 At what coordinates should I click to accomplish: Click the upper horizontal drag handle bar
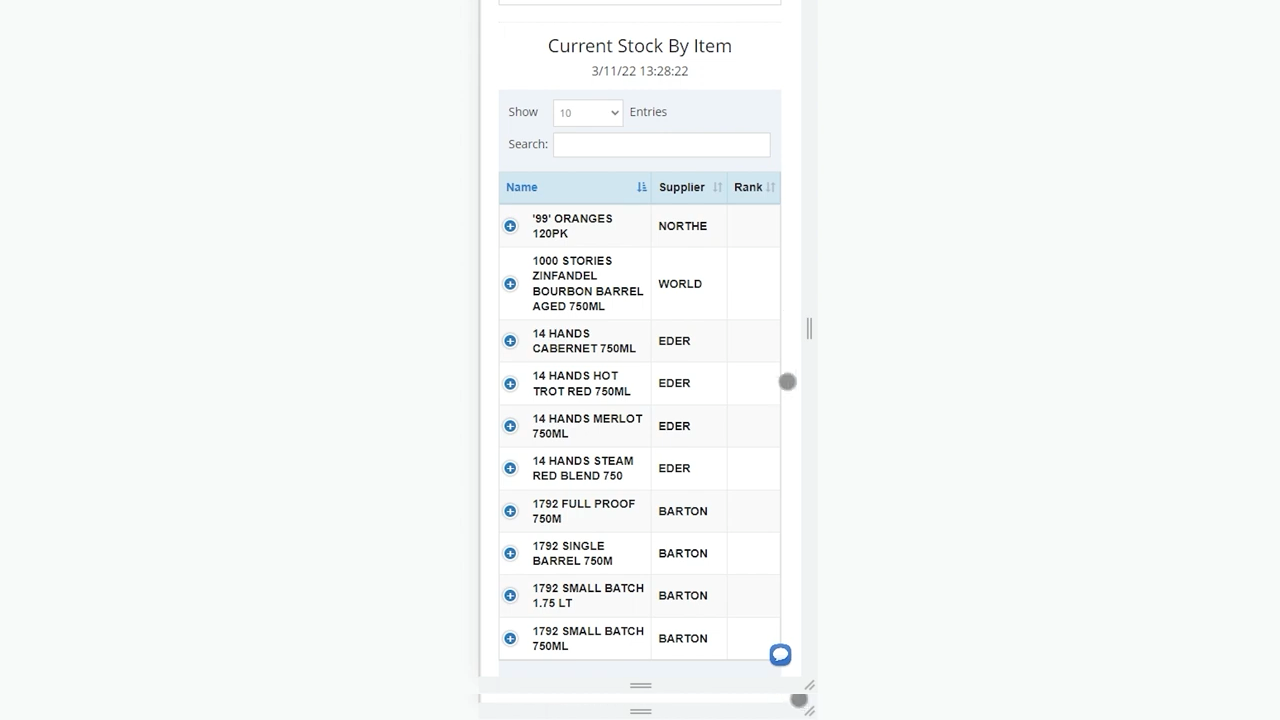[x=641, y=686]
